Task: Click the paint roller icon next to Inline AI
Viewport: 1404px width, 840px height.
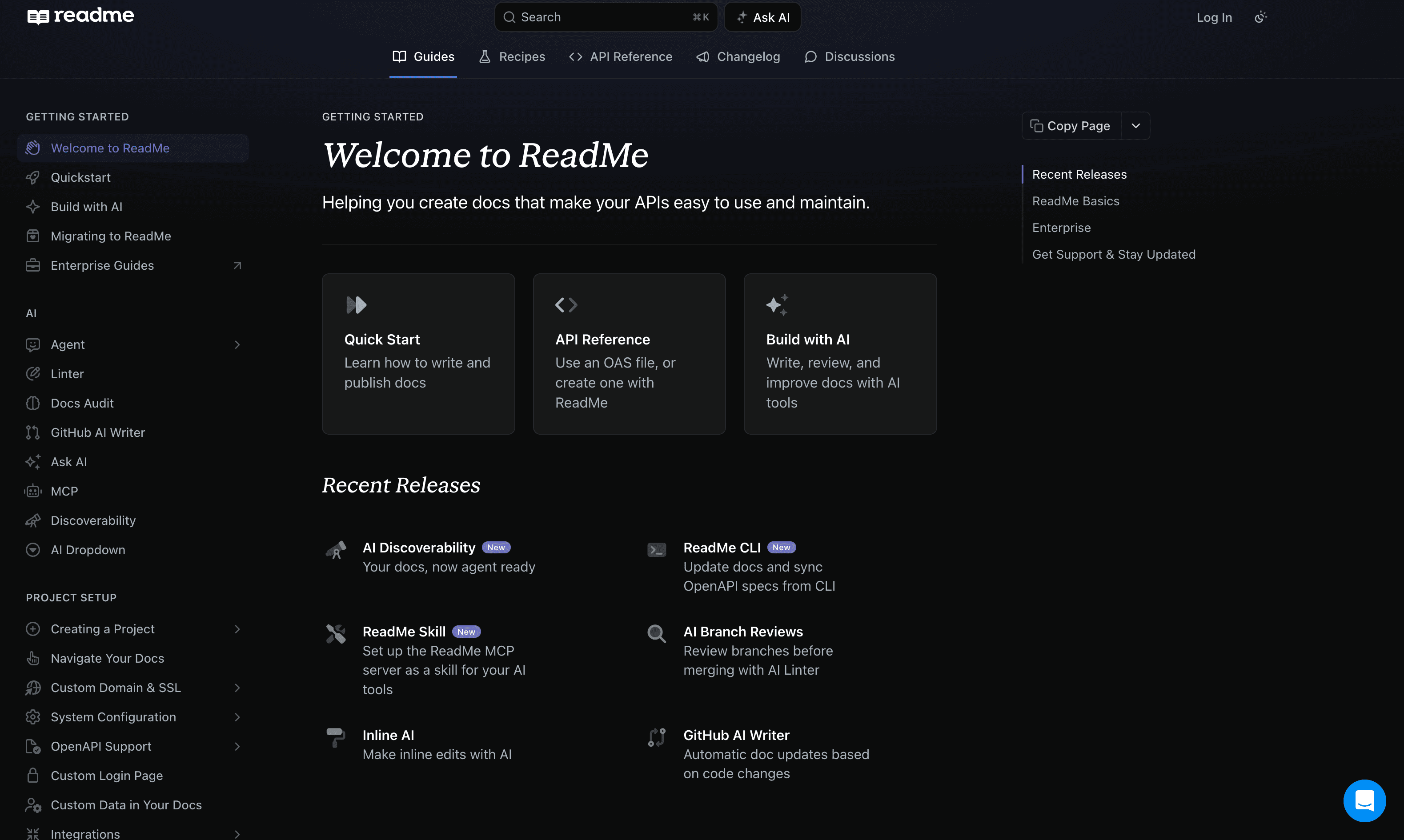Action: point(336,737)
